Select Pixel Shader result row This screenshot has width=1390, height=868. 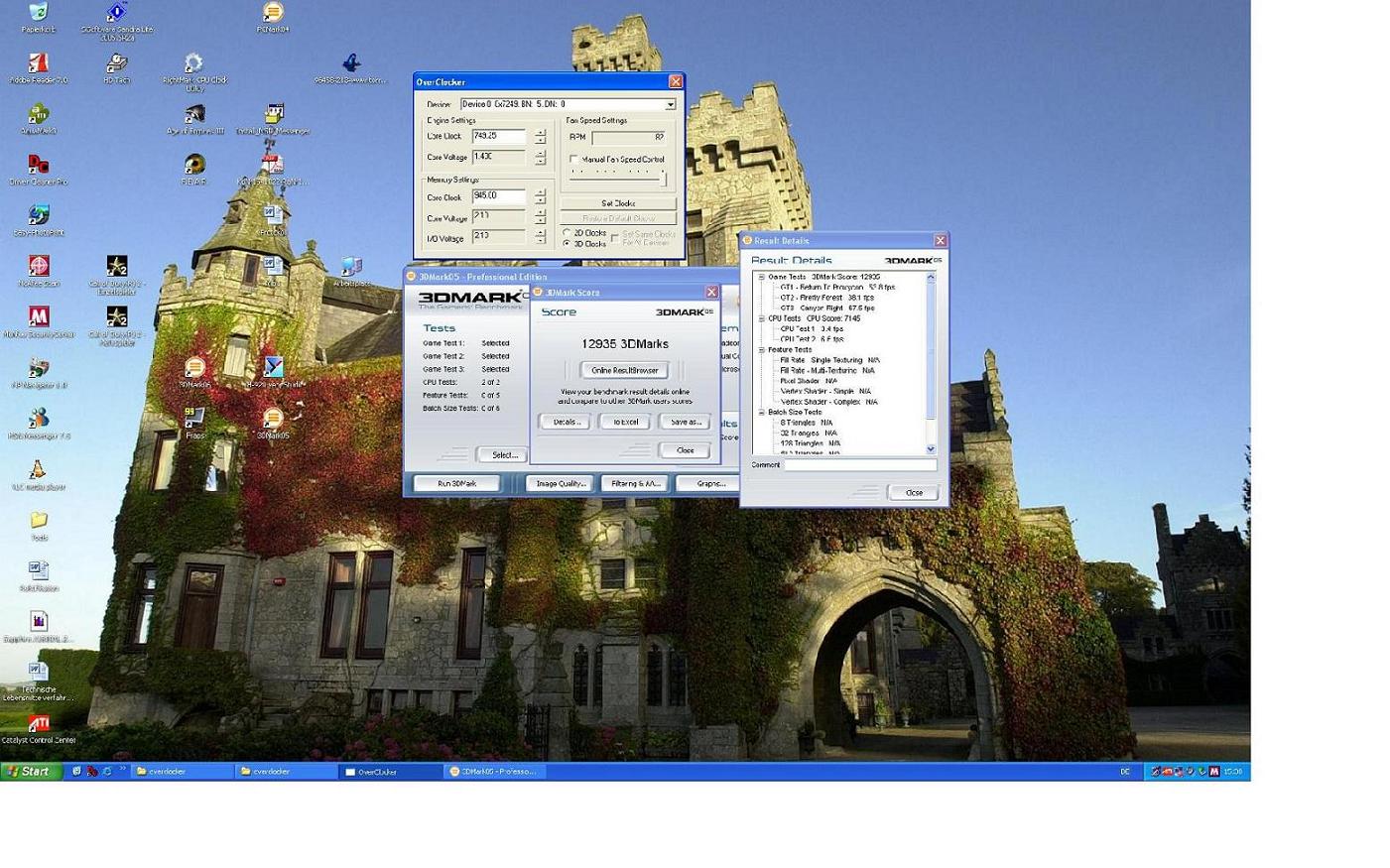coord(808,381)
